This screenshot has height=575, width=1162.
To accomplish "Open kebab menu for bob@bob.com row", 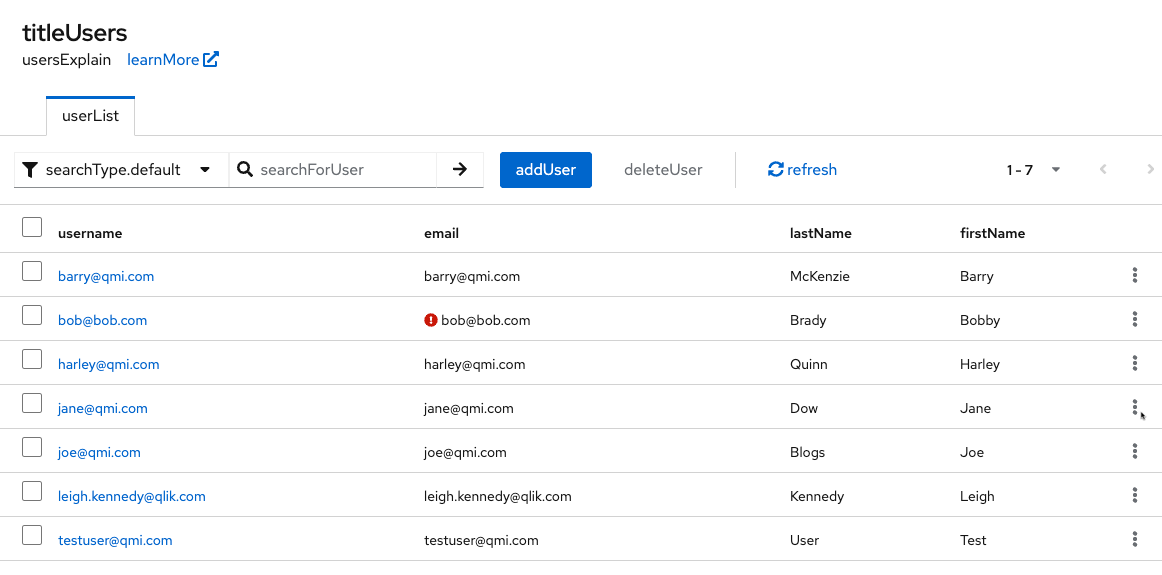I will (x=1135, y=319).
